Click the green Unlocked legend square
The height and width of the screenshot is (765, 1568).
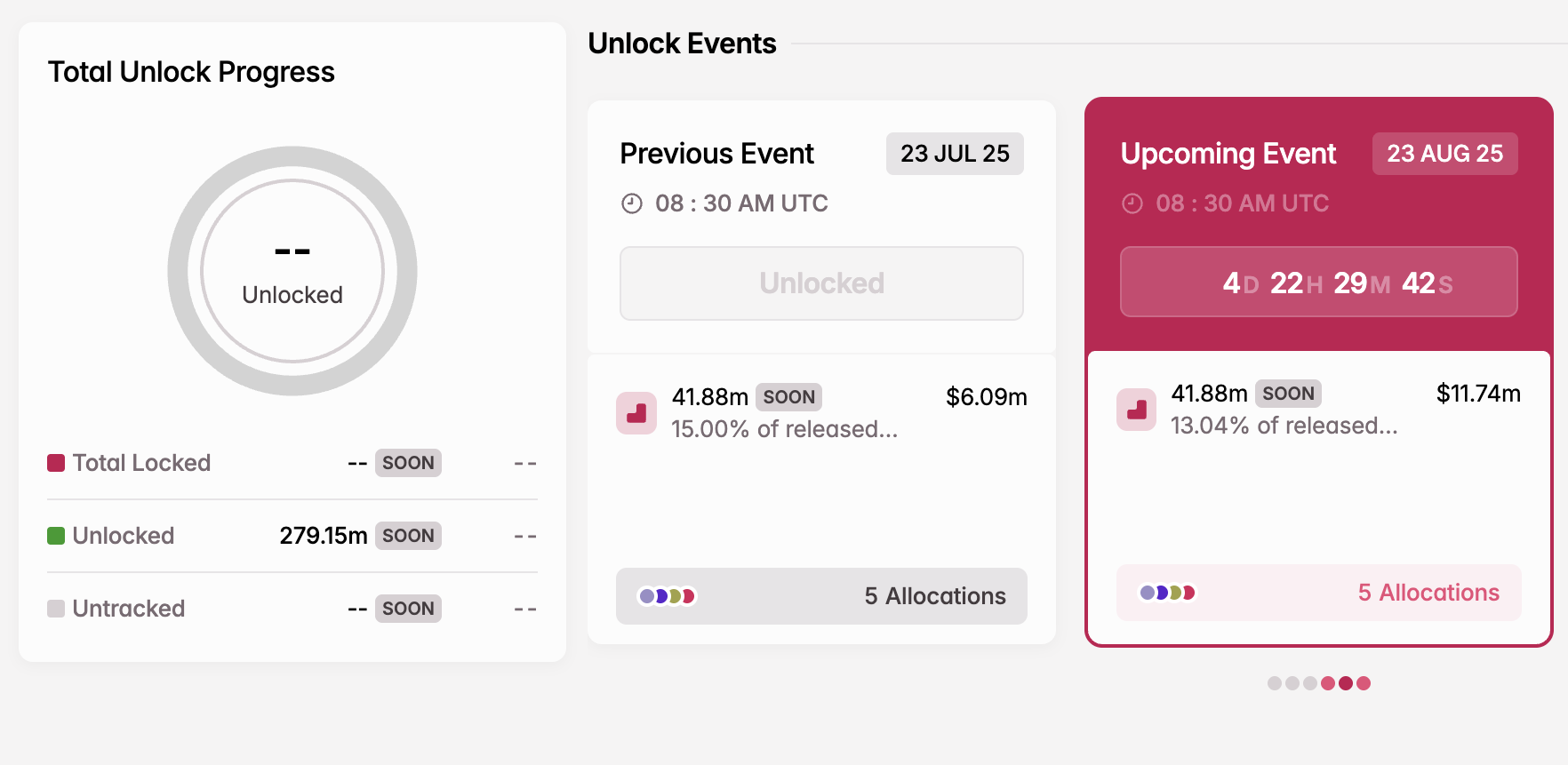click(x=56, y=536)
